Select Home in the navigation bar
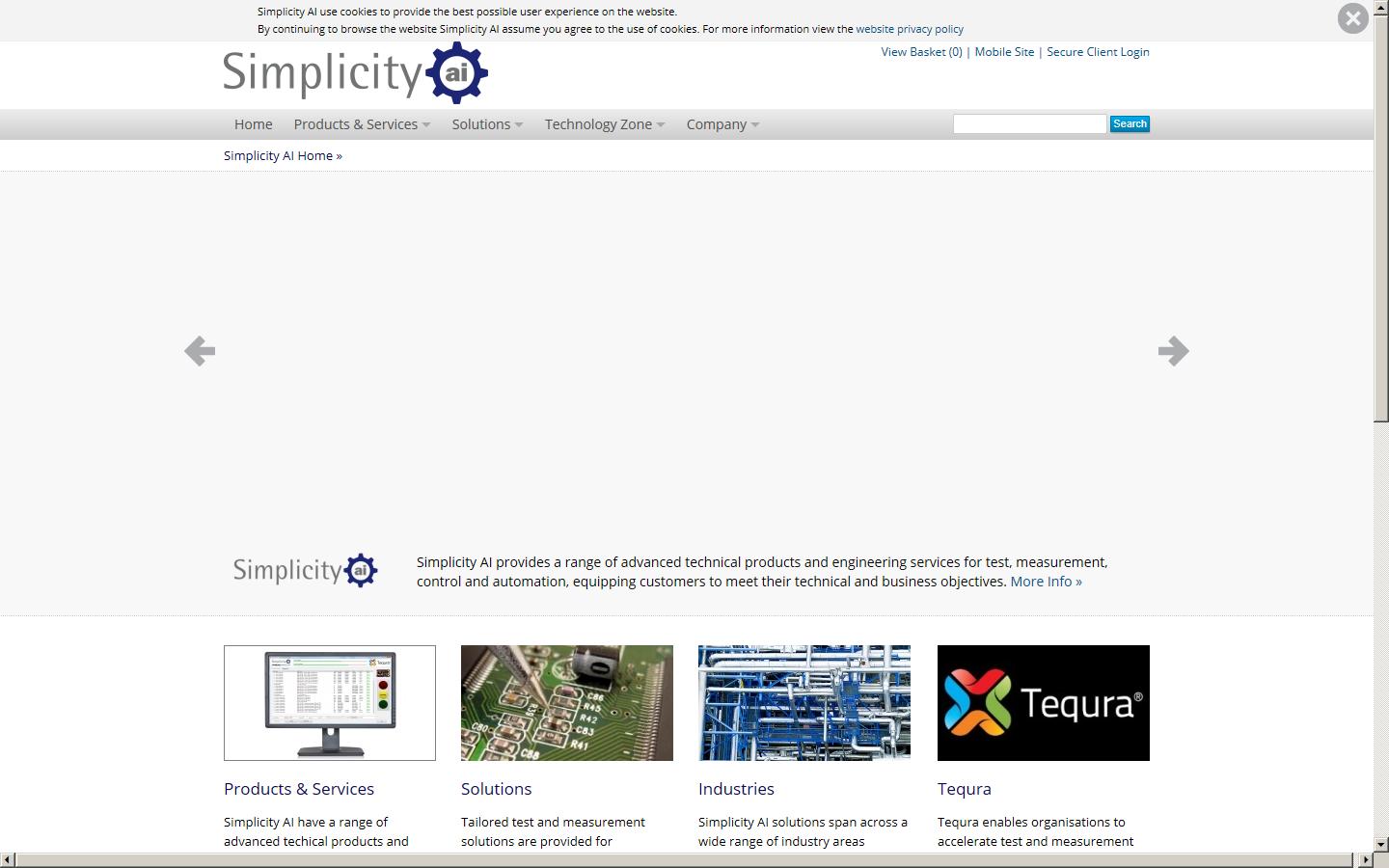 [253, 123]
